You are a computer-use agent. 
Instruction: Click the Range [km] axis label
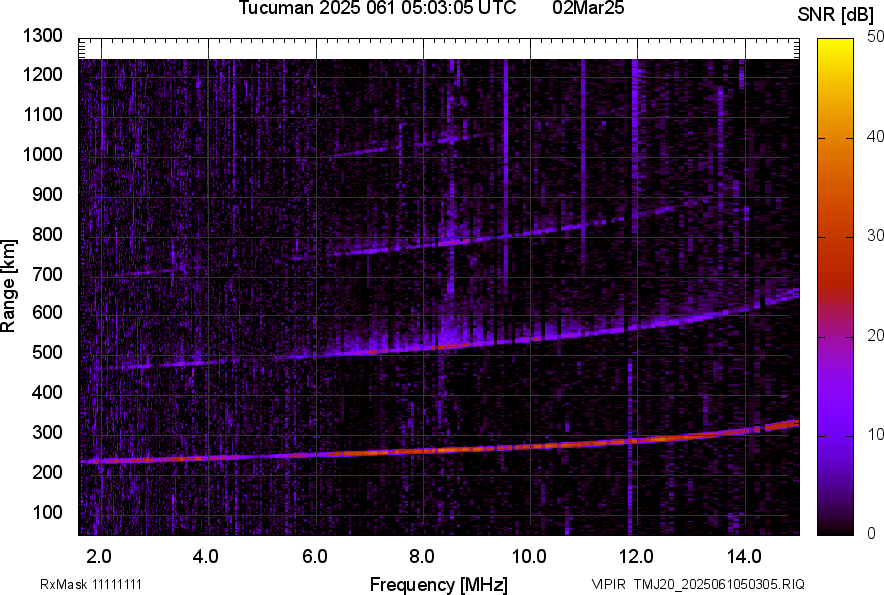[9, 286]
